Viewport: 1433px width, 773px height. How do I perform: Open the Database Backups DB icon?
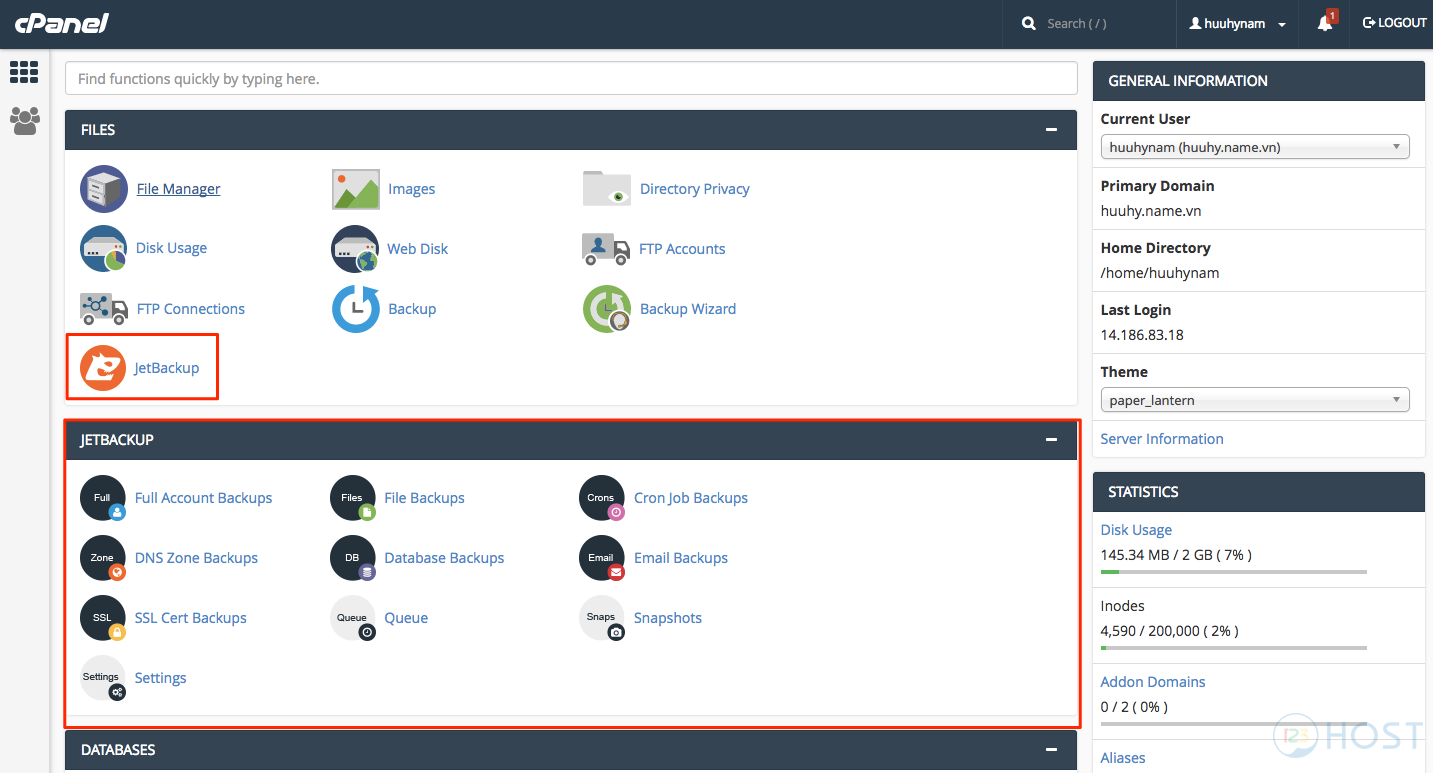(353, 558)
